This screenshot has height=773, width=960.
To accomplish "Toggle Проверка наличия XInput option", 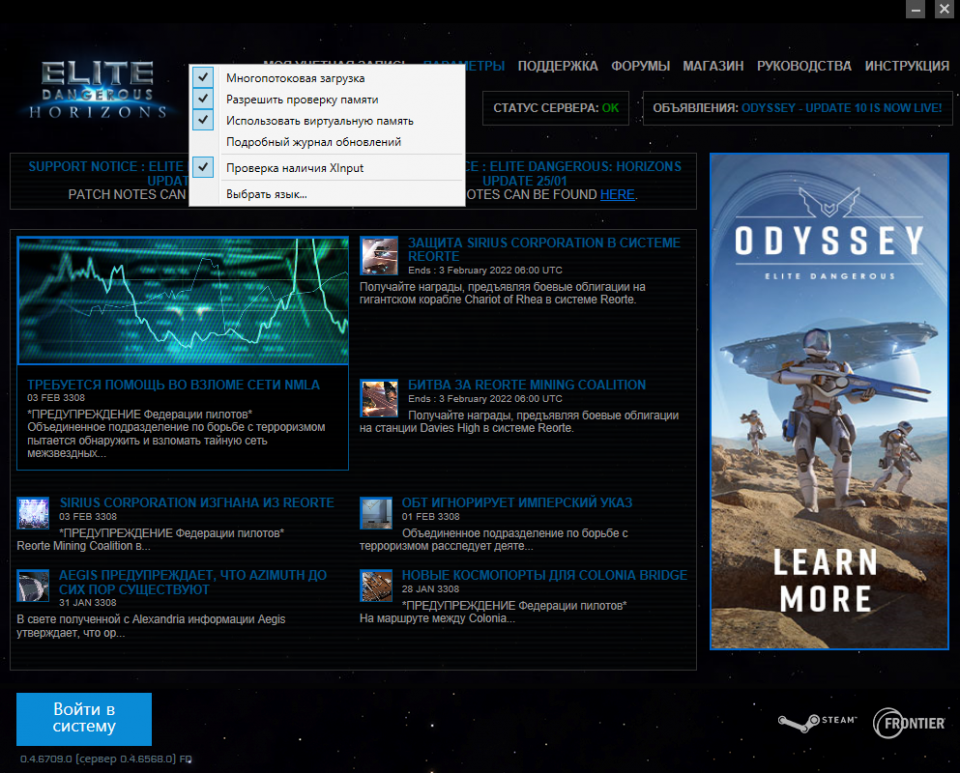I will [x=326, y=168].
